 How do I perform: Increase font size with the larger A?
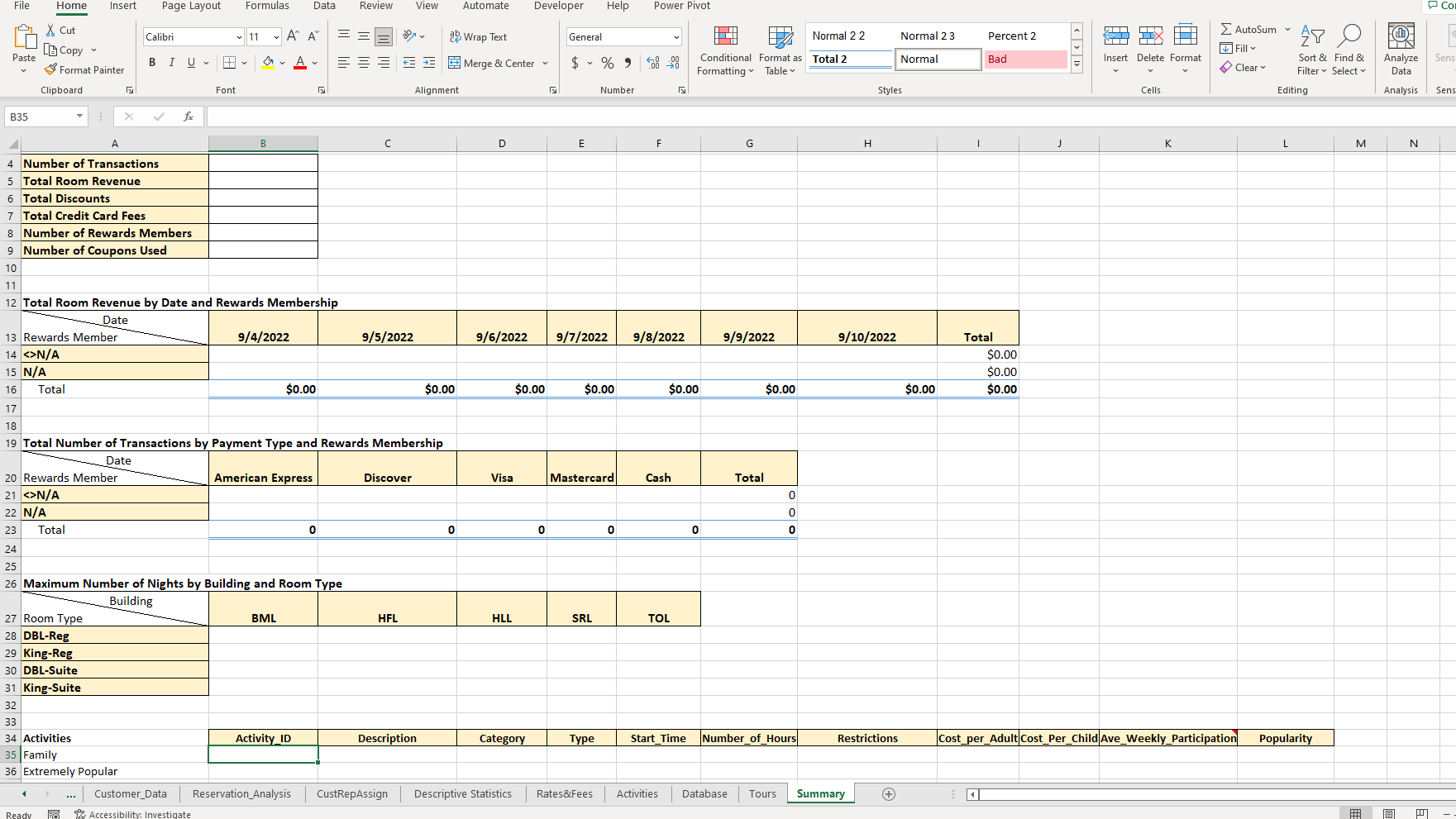click(293, 36)
